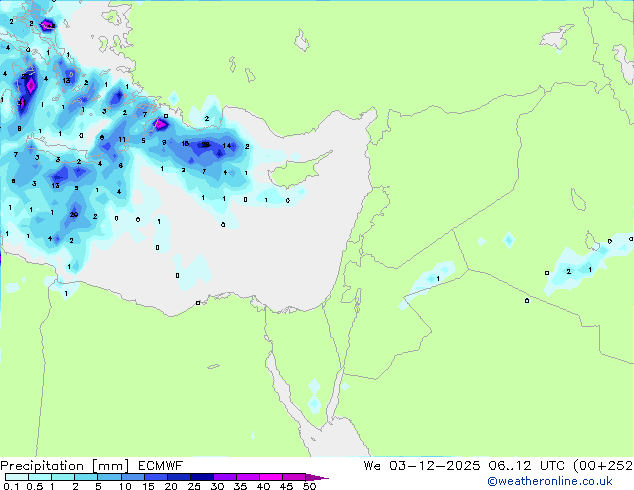Click the 1–2 mm legend swatch
Image resolution: width=634 pixels, height=490 pixels.
click(63, 477)
